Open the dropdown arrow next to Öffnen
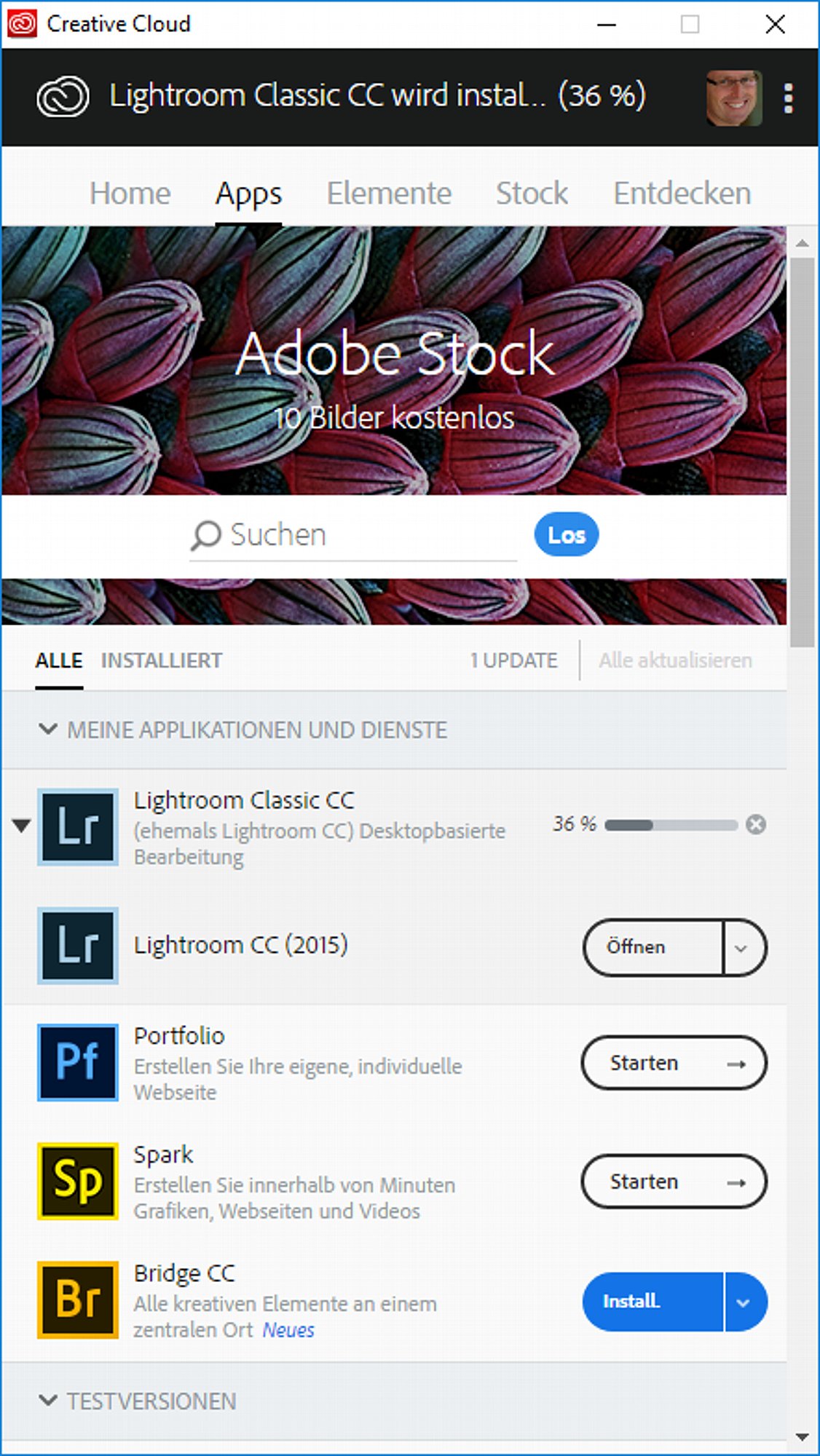 (x=742, y=947)
